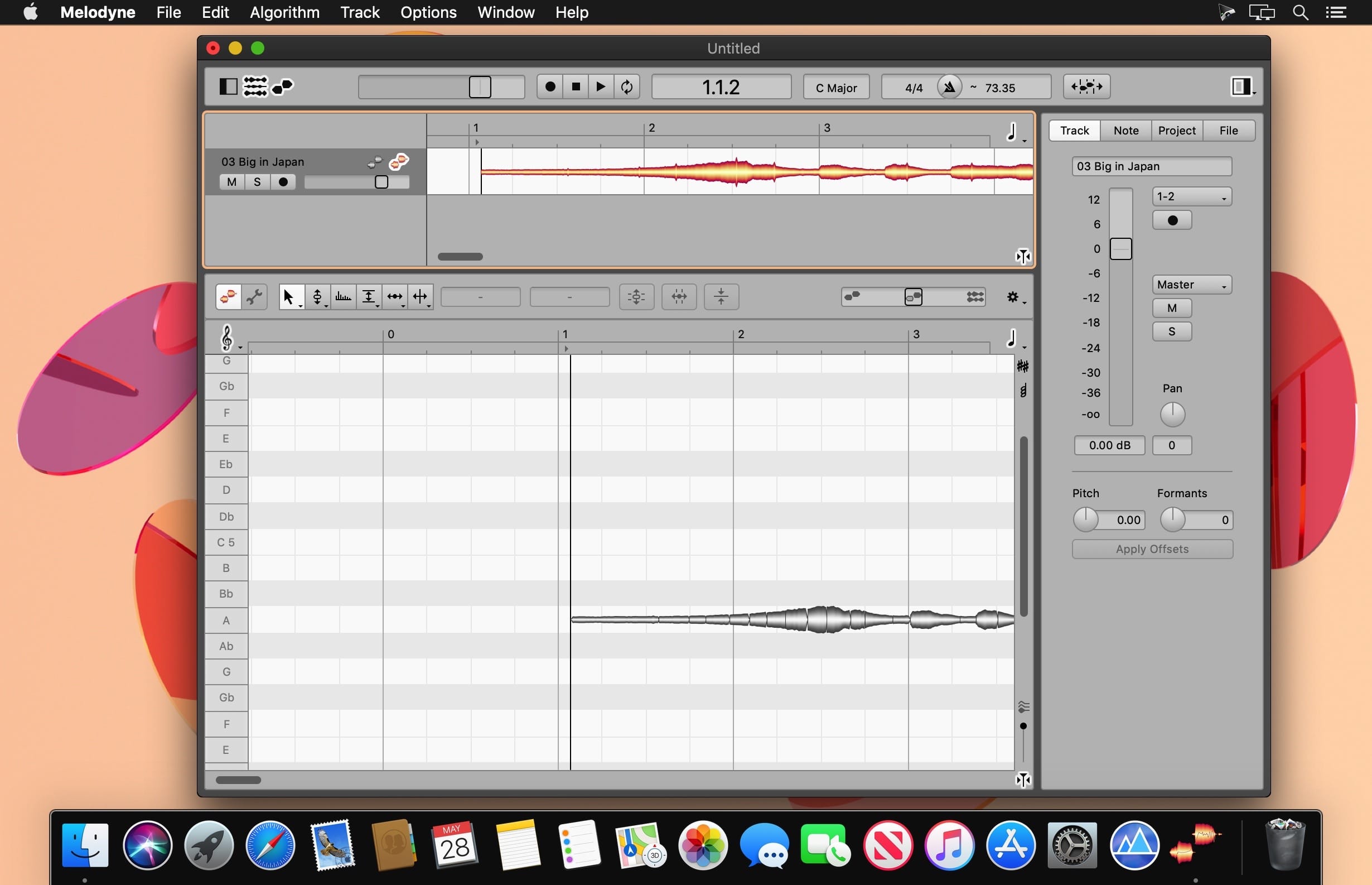1372x885 pixels.
Task: Mute the track using inspector M button
Action: 1172,308
